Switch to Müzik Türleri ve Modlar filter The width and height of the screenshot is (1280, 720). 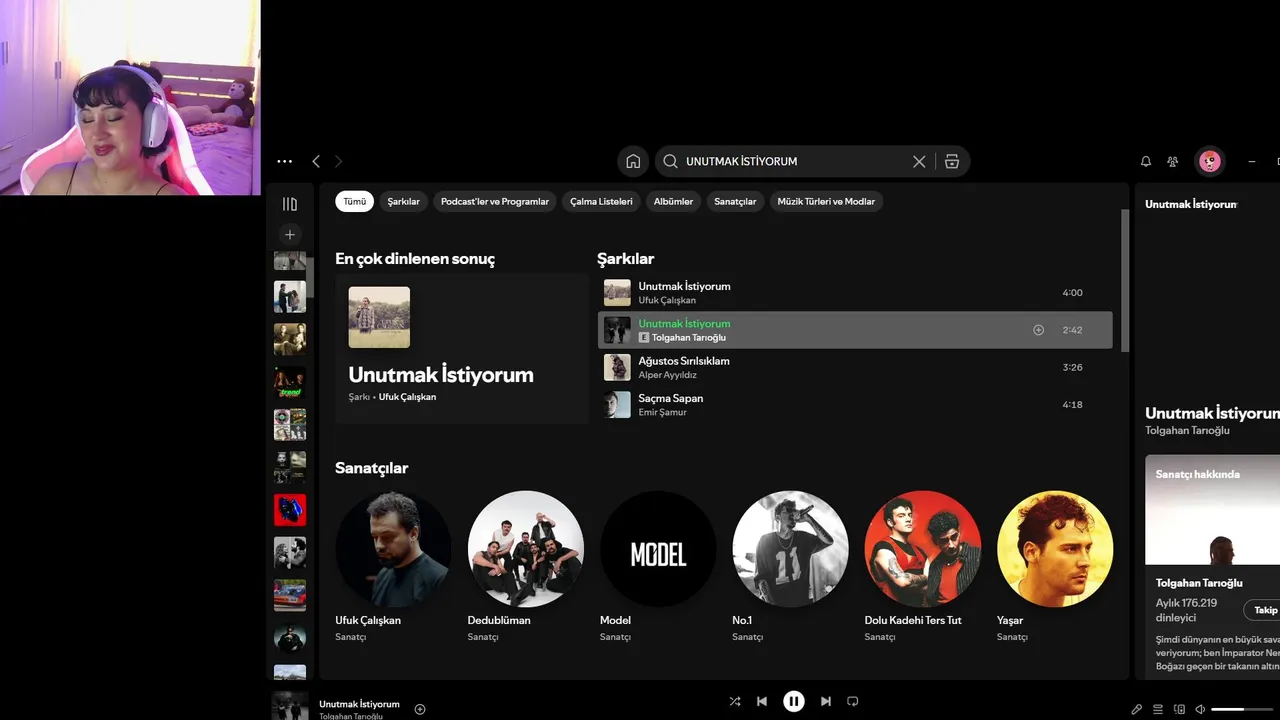826,201
